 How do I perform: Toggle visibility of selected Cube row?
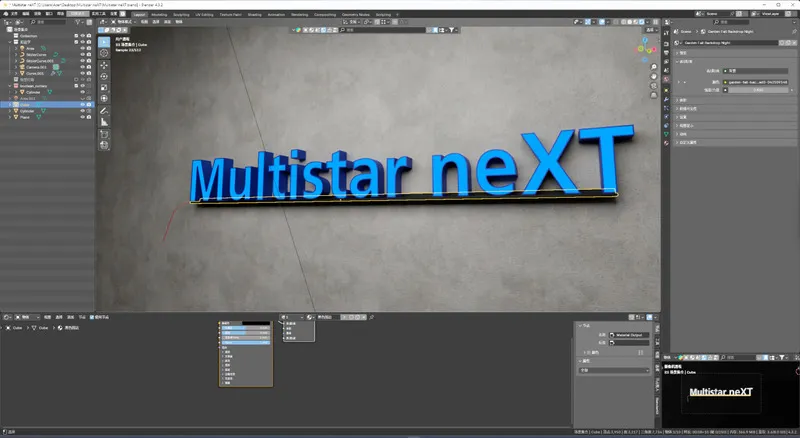coord(82,105)
